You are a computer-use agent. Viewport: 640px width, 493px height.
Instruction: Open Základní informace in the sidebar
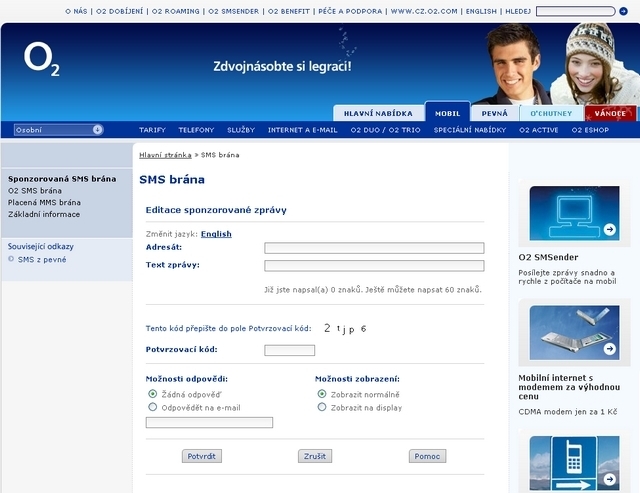tap(44, 214)
